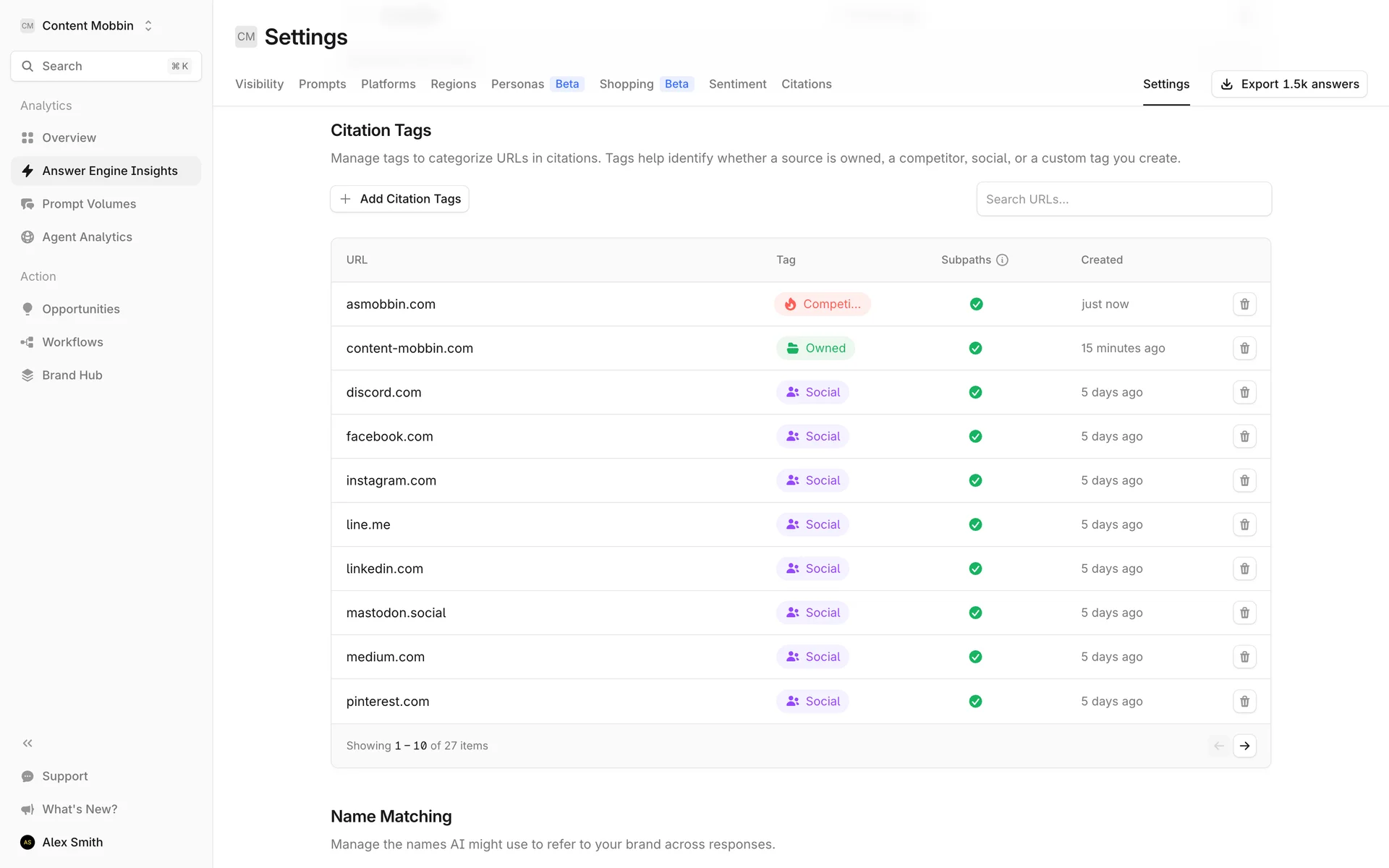Open Agent Analytics from the sidebar
1389x868 pixels.
pyautogui.click(x=87, y=237)
